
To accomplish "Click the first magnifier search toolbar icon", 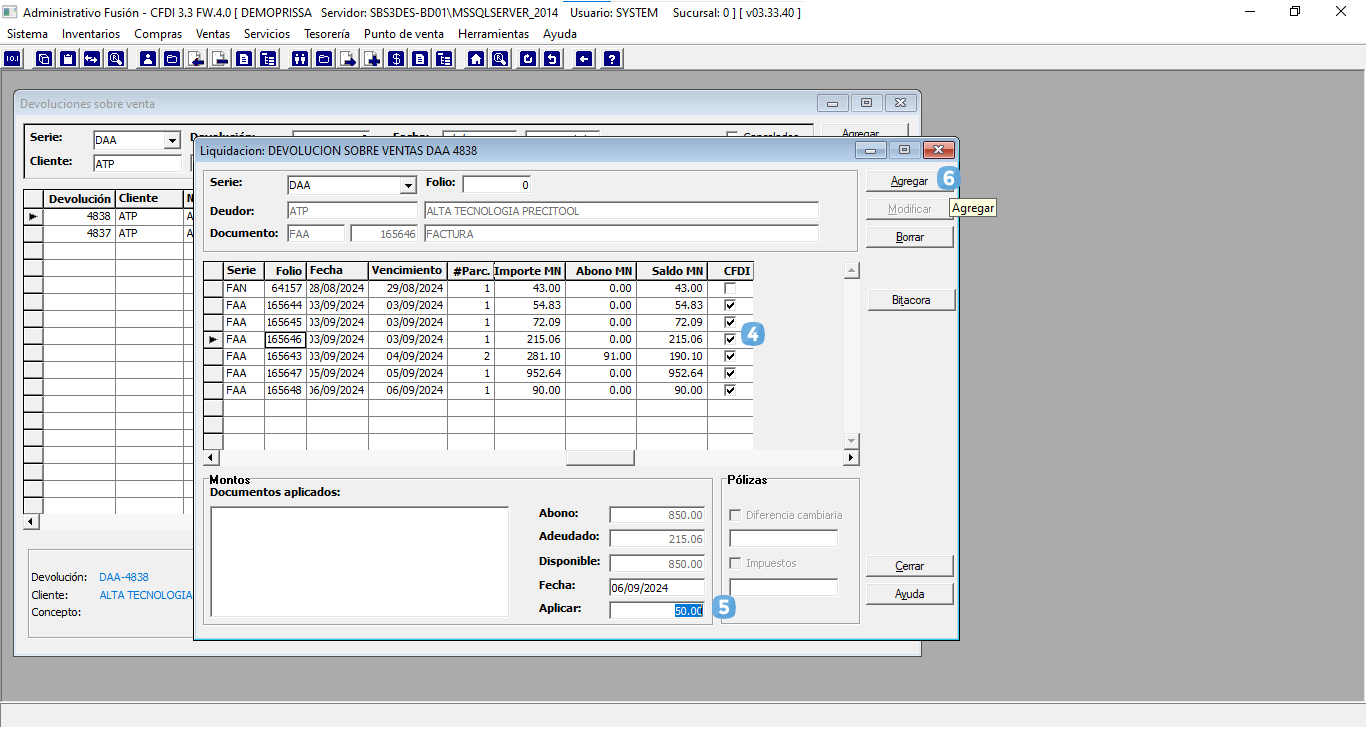I will pos(116,59).
